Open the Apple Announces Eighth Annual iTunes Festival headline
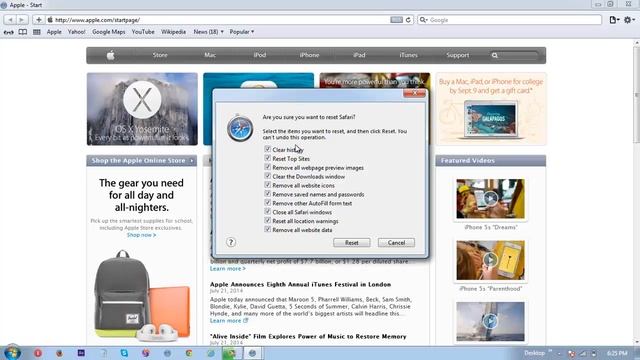The width and height of the screenshot is (640, 360). tap(300, 284)
